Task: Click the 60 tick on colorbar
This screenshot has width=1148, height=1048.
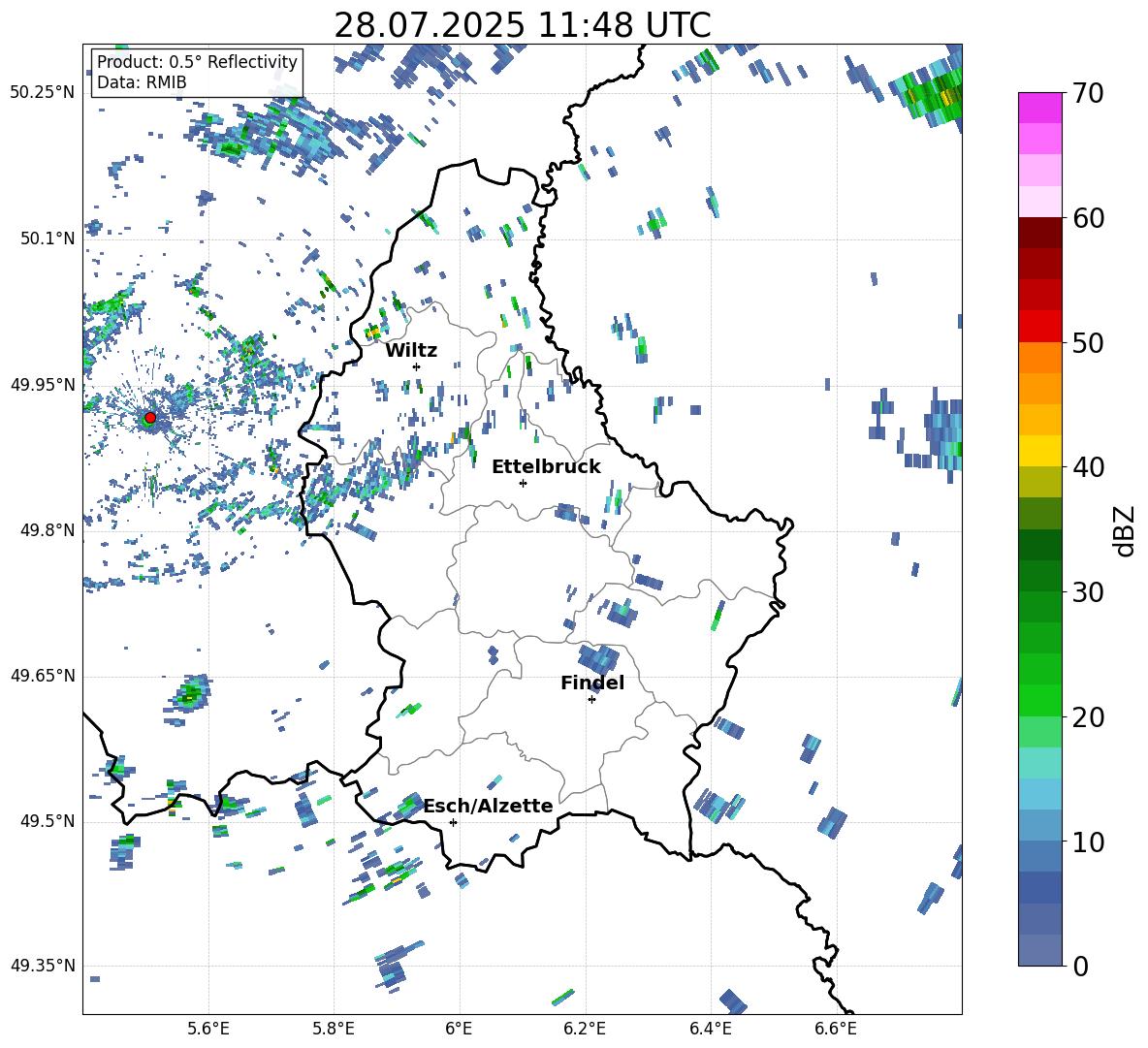Action: [x=1088, y=218]
